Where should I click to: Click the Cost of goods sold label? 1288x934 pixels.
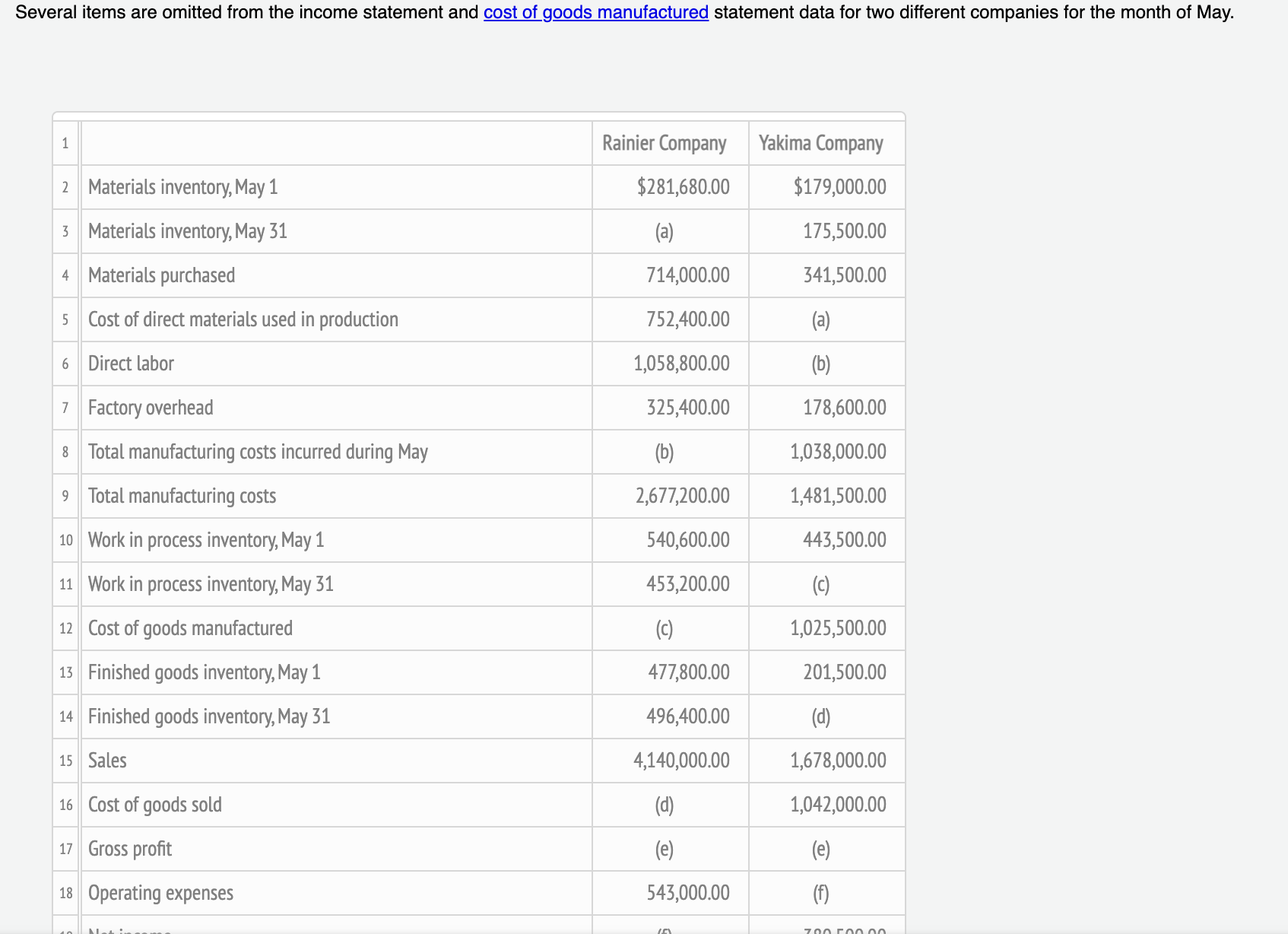click(155, 805)
